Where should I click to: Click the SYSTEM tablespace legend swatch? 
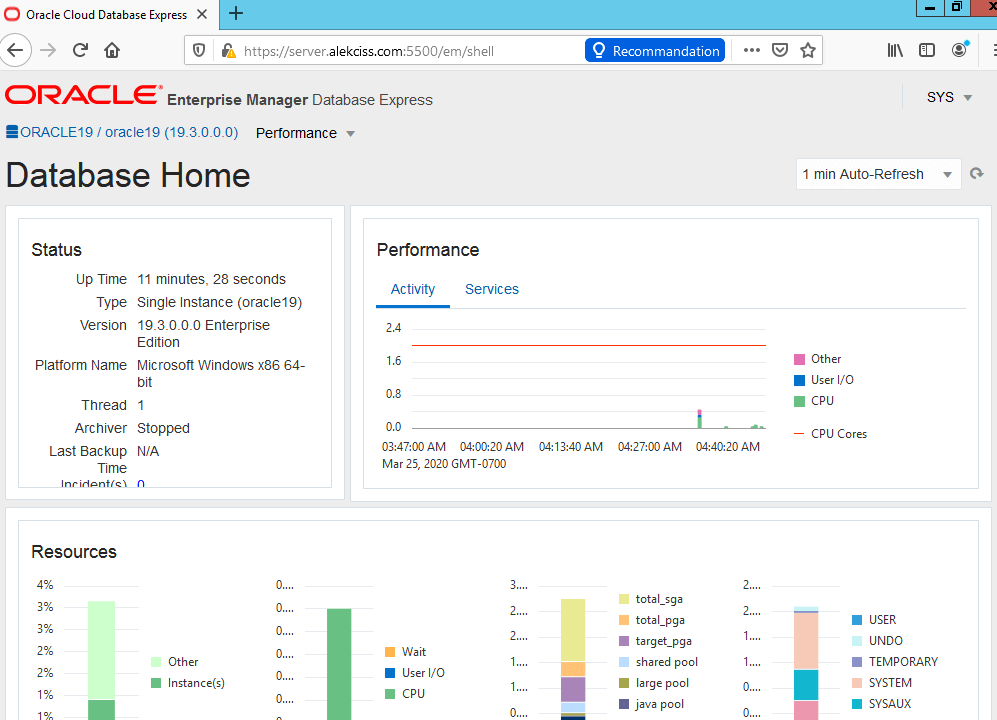(856, 683)
